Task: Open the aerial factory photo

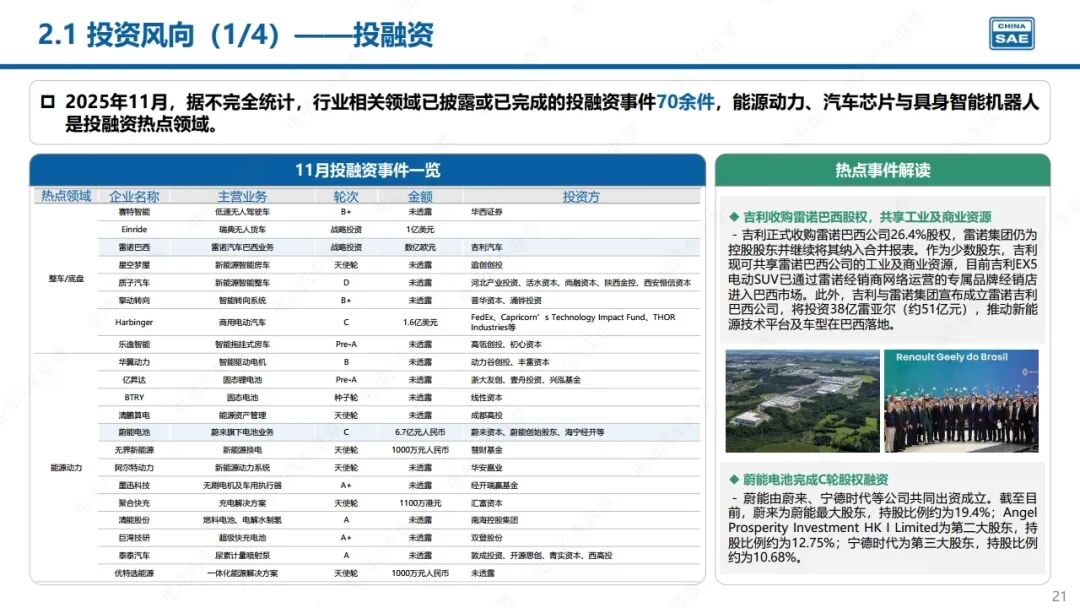Action: (x=802, y=401)
